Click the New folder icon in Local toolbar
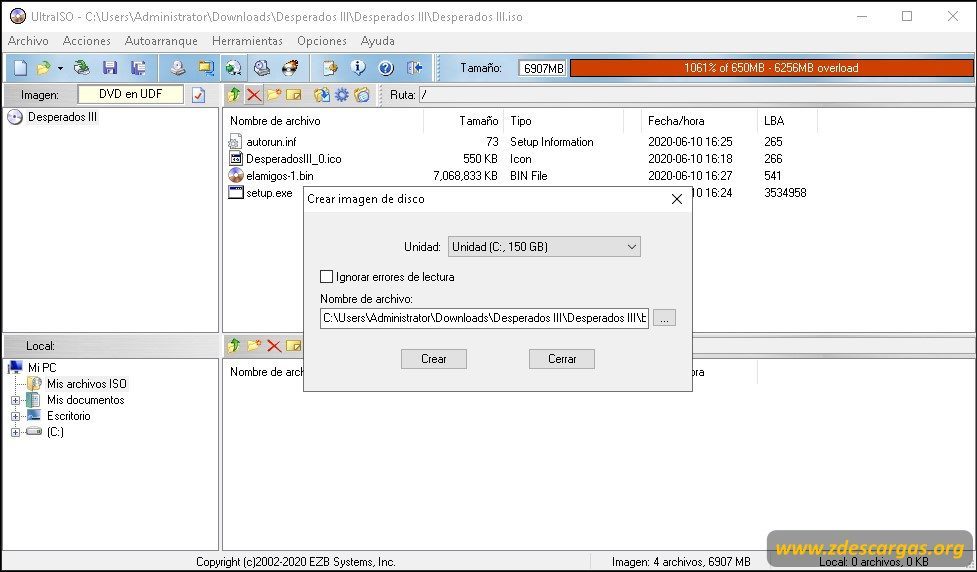Screen dimensions: 977x572 pyautogui.click(x=254, y=345)
